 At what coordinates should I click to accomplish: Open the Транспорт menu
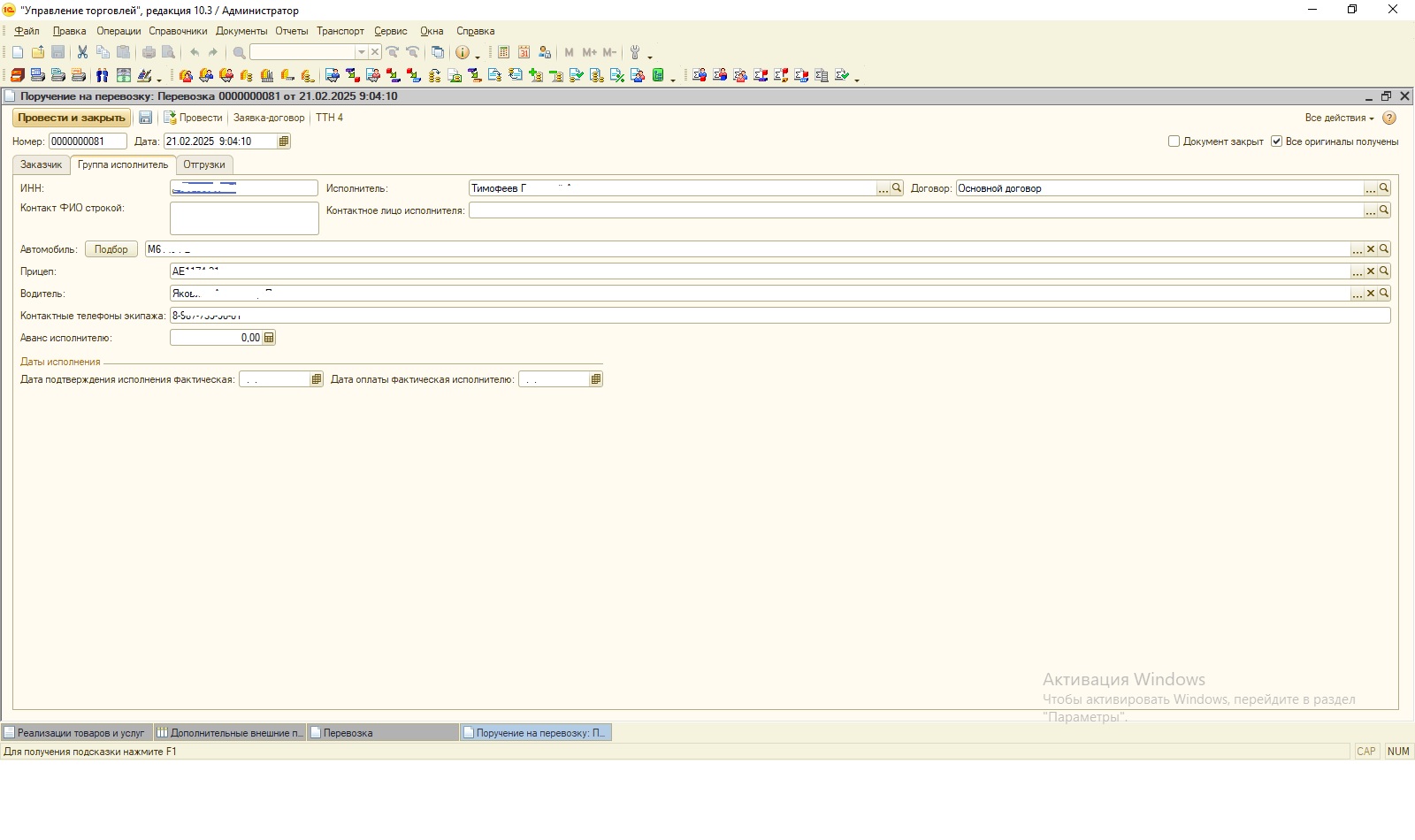pos(340,31)
